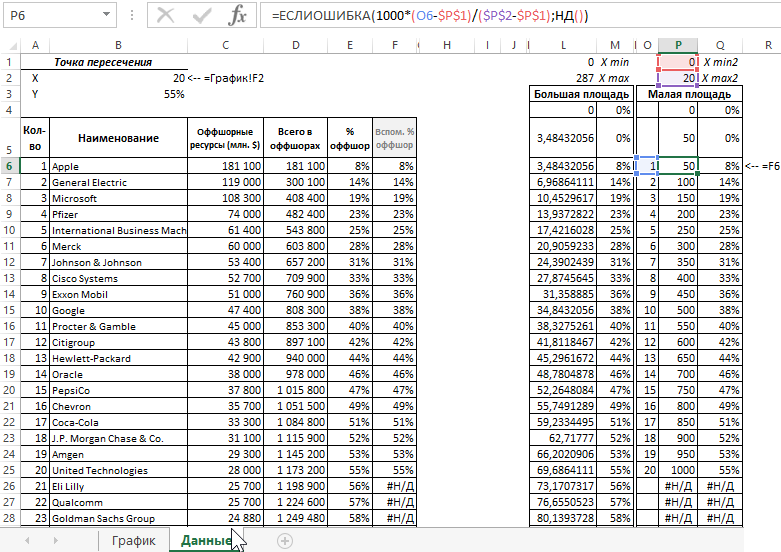781x552 pixels.
Task: Switch to the График sheet tab
Action: coord(133,540)
